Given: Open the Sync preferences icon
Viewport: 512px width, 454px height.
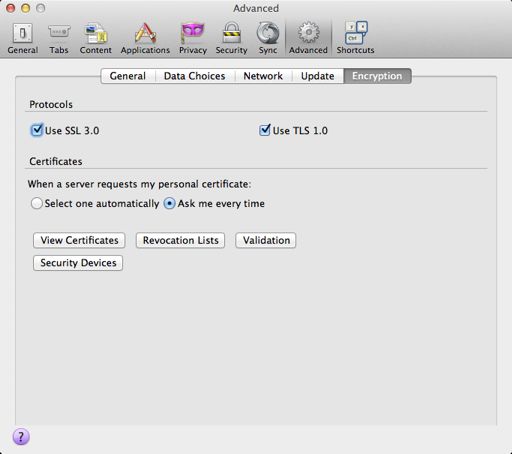Looking at the screenshot, I should tap(268, 33).
